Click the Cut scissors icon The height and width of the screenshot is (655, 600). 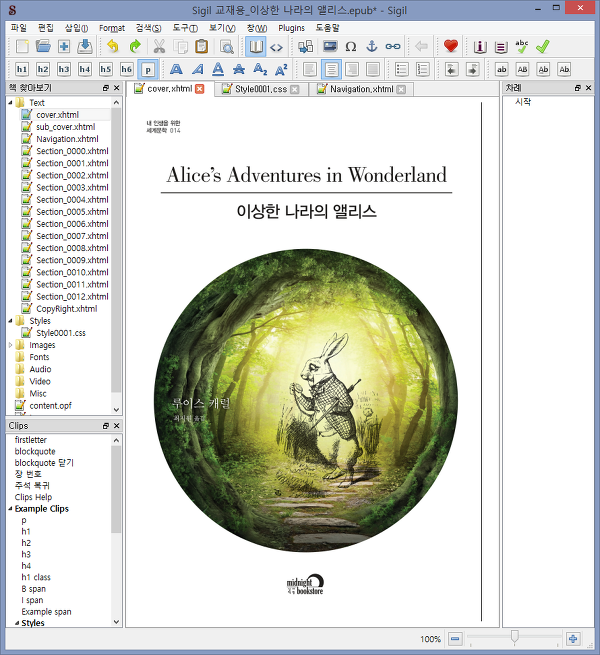point(159,46)
